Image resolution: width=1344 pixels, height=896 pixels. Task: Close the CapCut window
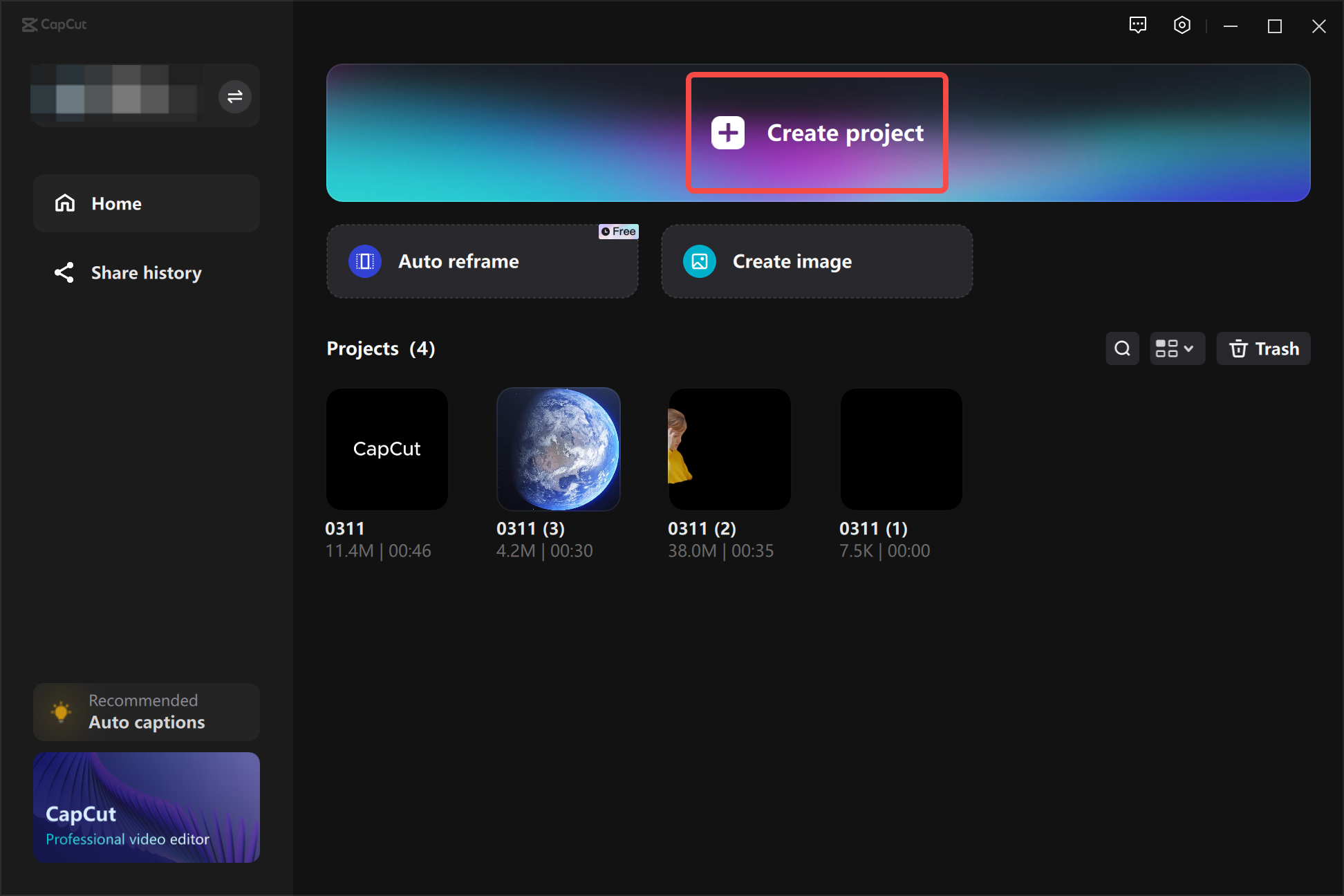pos(1319,26)
